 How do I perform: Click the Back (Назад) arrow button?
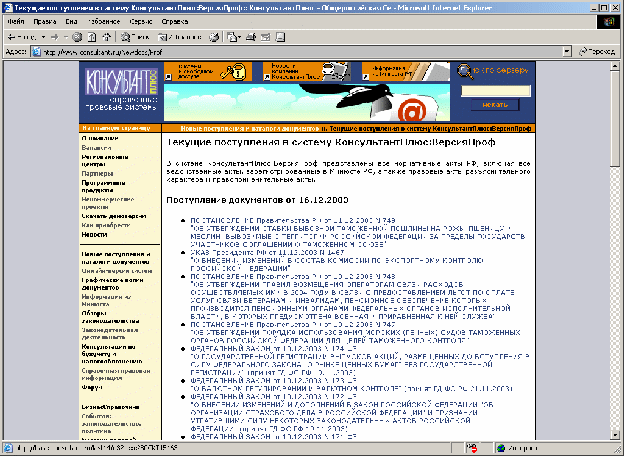pyautogui.click(x=22, y=37)
